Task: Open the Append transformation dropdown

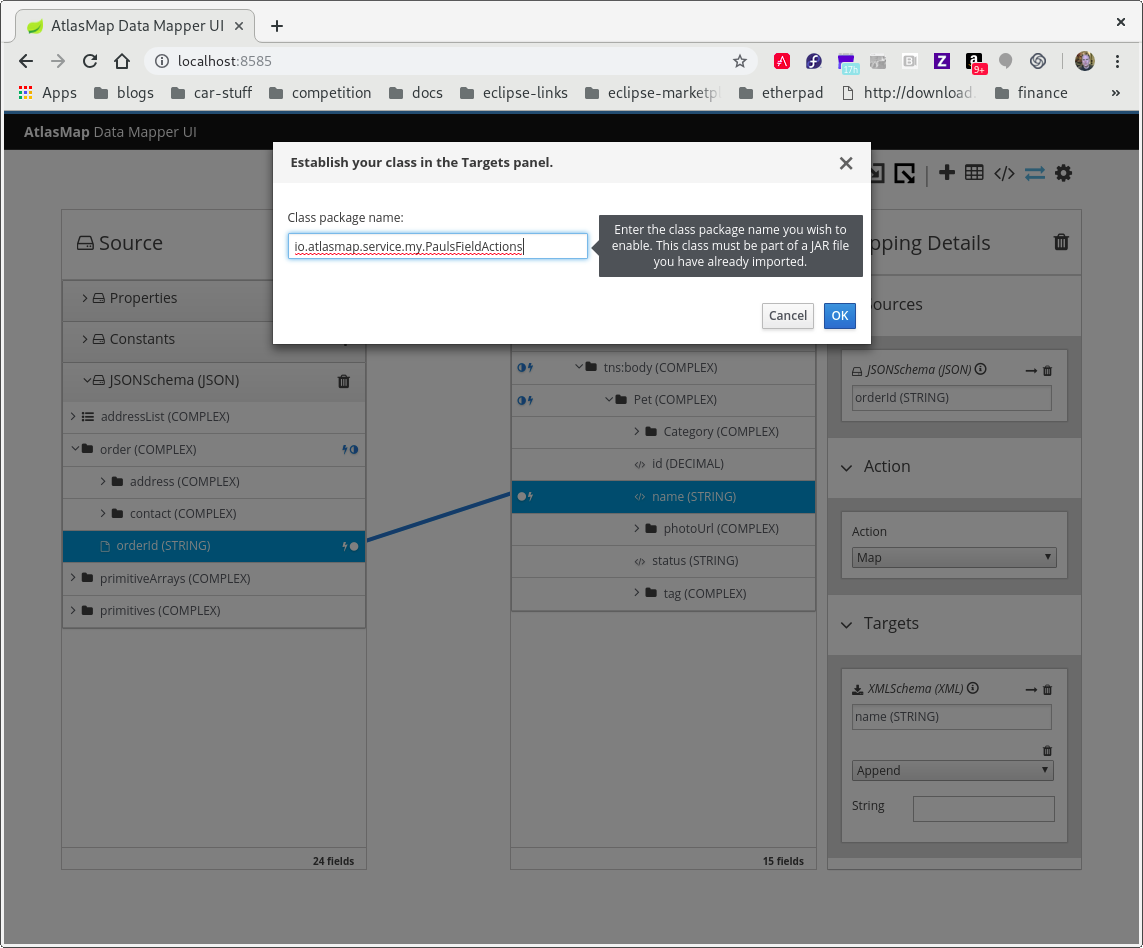Action: point(952,770)
